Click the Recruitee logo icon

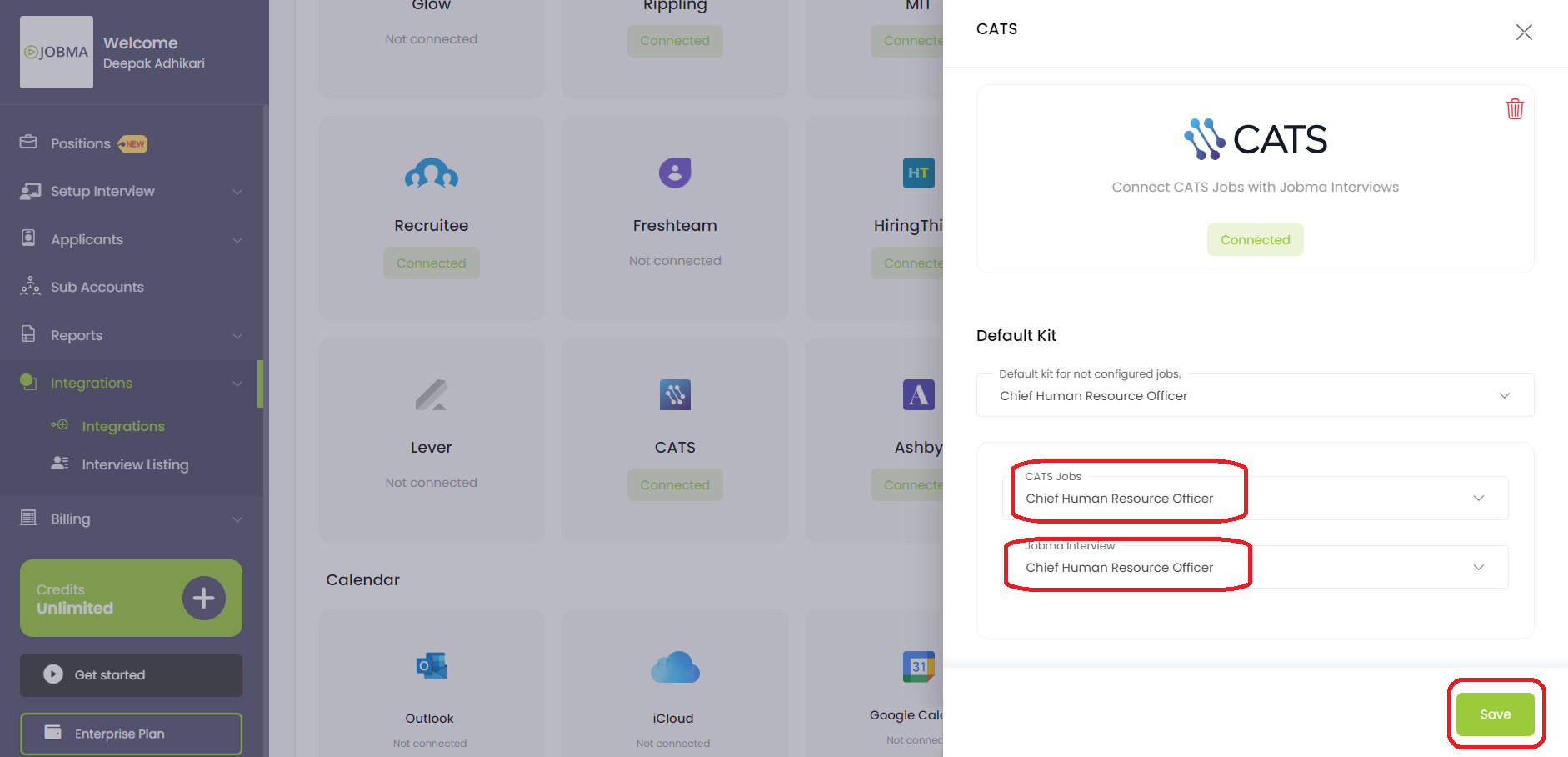pos(432,173)
